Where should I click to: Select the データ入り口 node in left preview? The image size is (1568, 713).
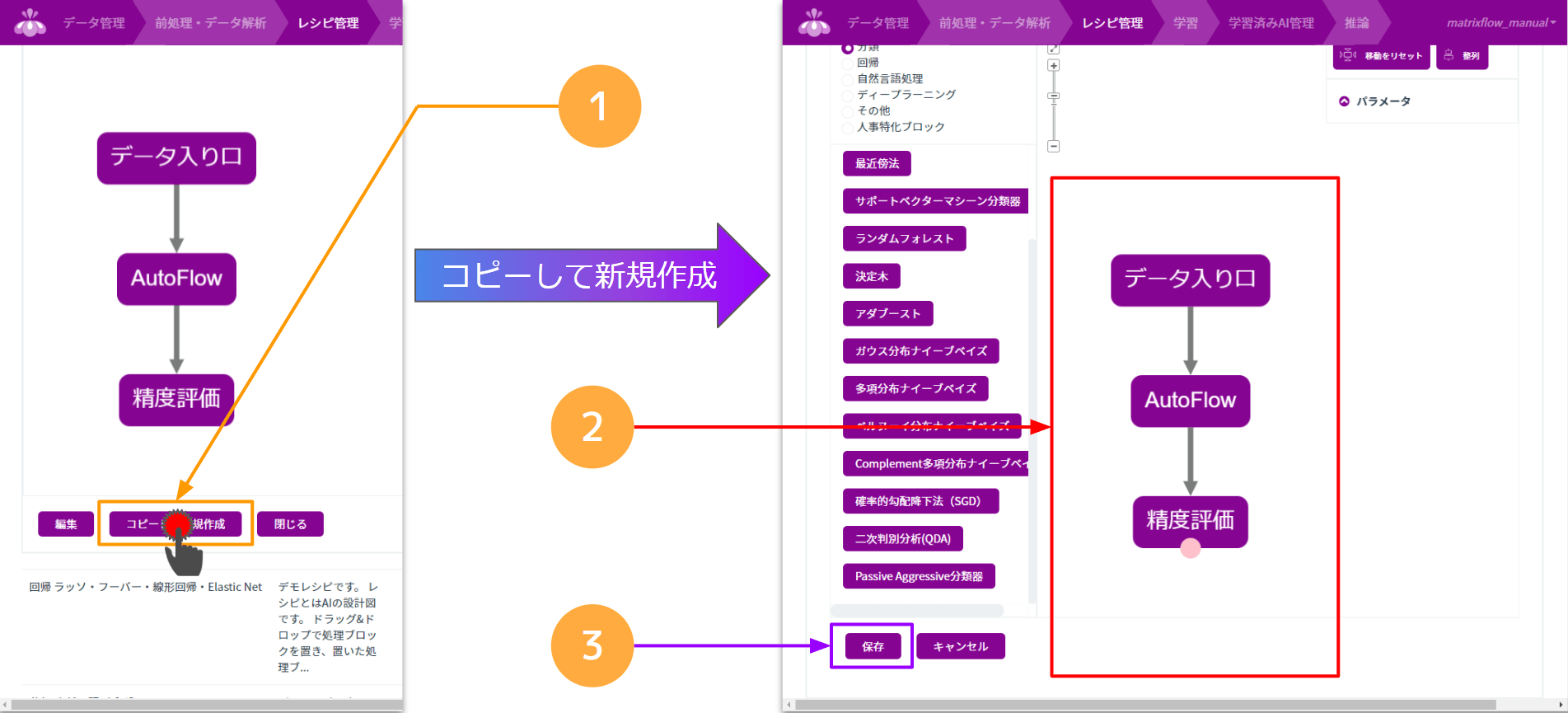coord(176,157)
